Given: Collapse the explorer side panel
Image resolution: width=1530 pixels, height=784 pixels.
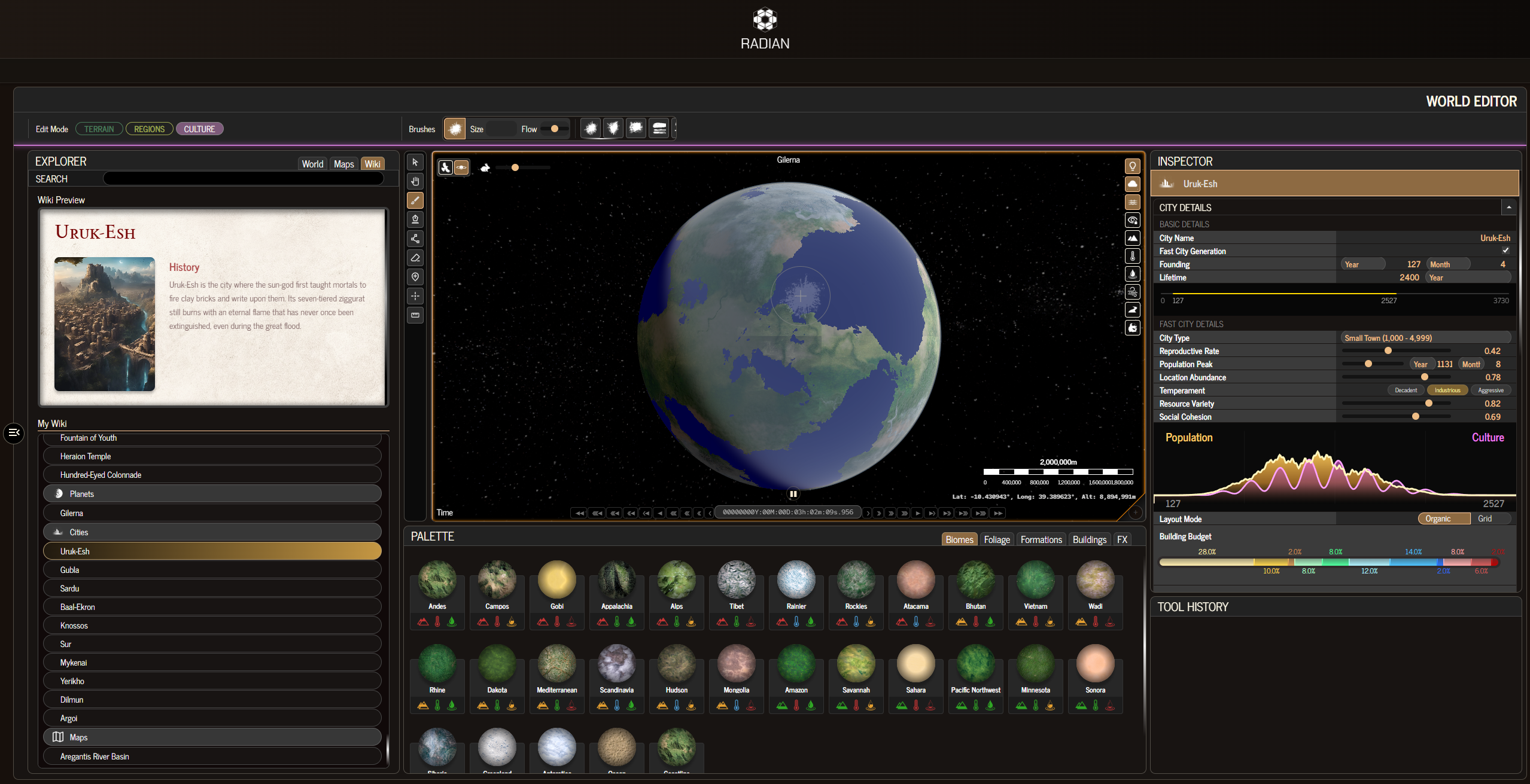Looking at the screenshot, I should click(14, 432).
